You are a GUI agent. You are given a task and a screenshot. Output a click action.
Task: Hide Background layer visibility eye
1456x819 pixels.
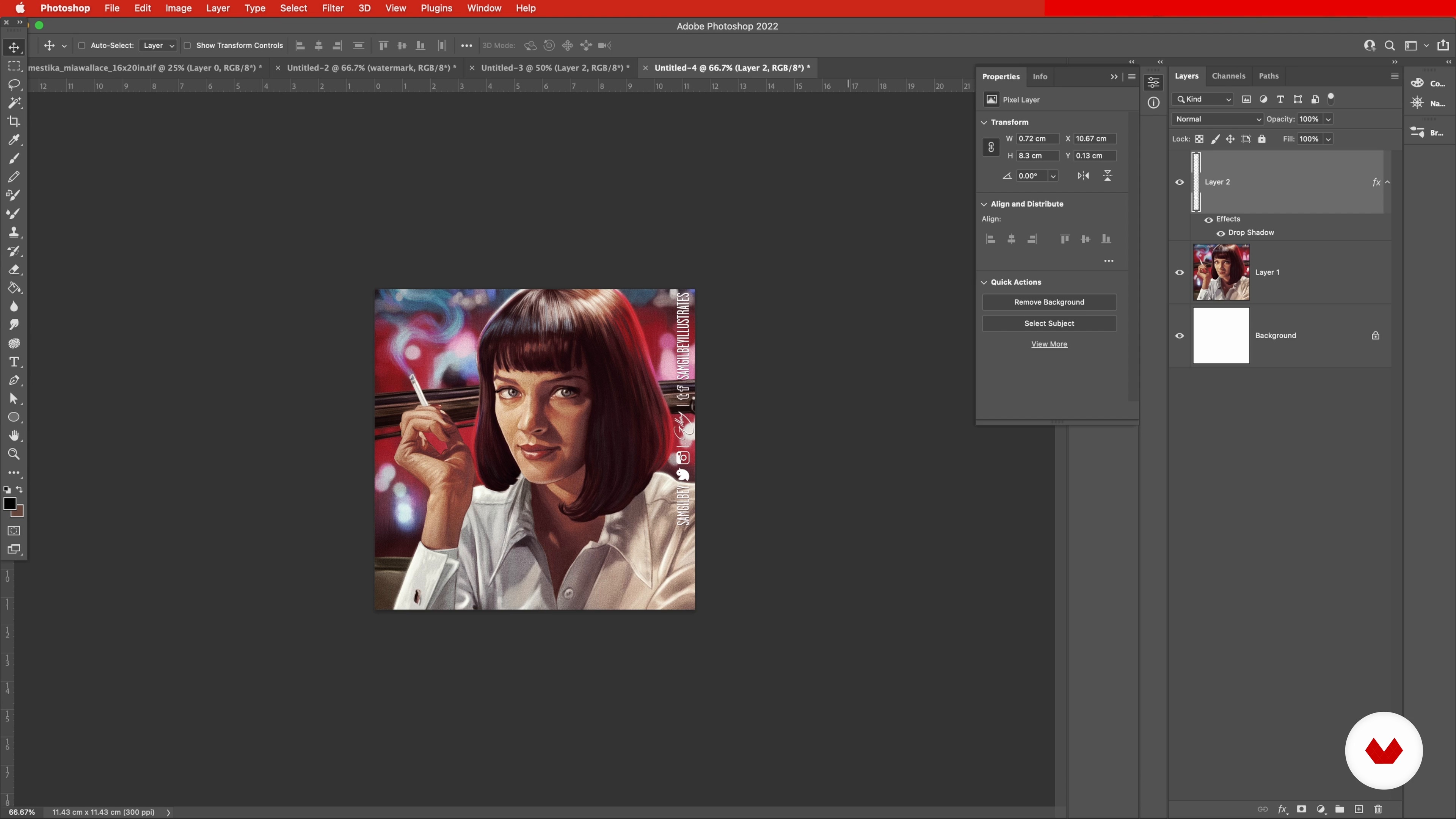coord(1180,336)
